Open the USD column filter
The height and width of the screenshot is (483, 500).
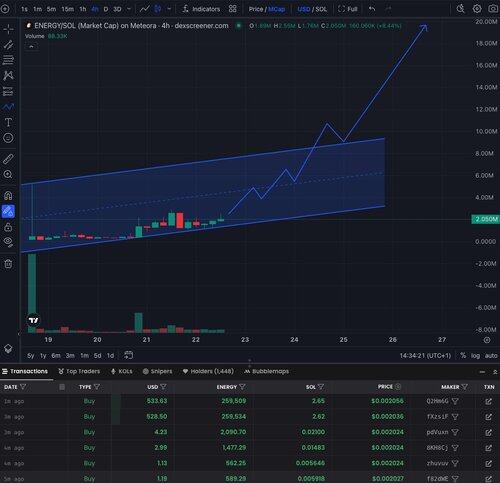tap(163, 387)
